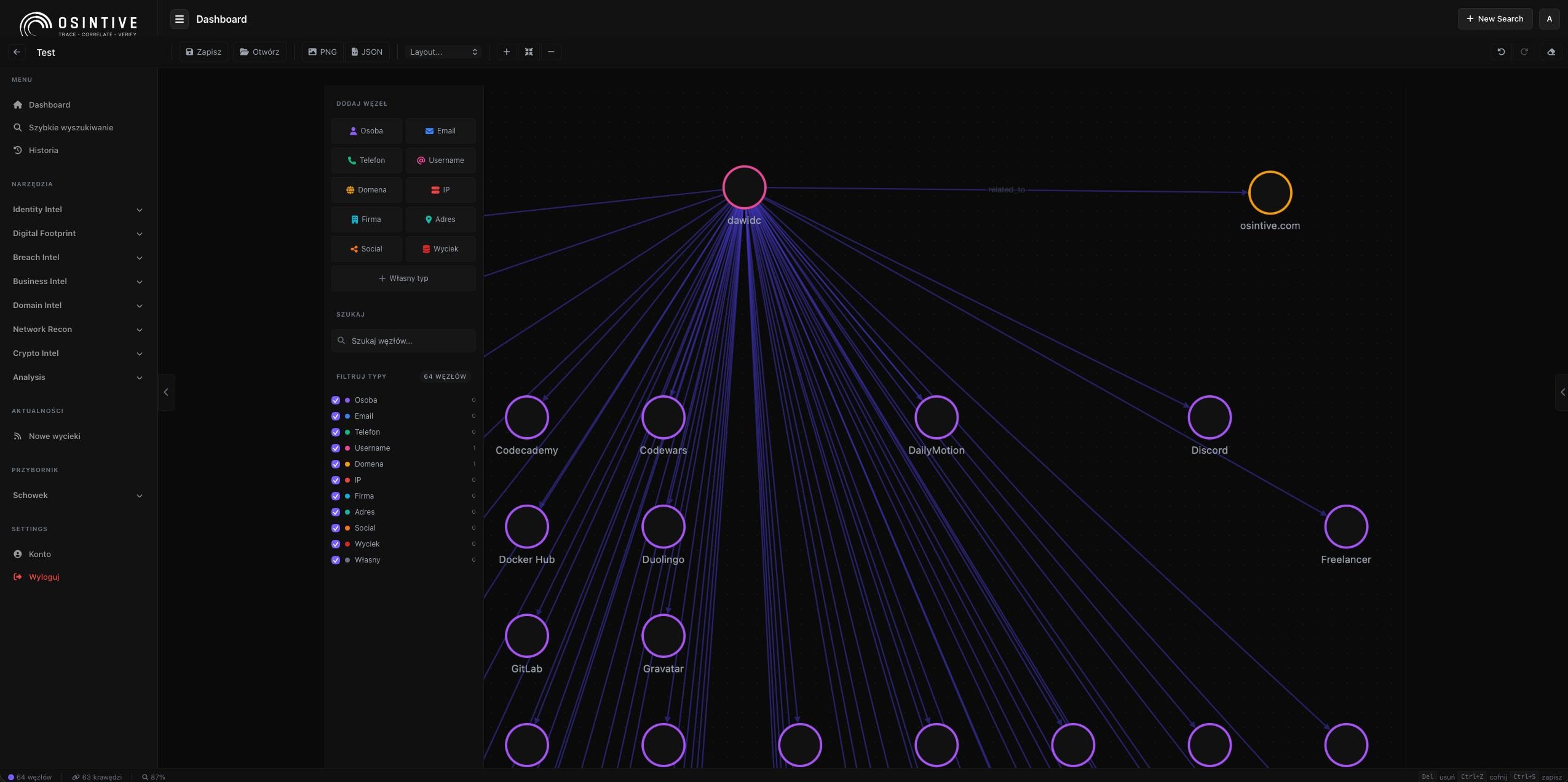This screenshot has height=782, width=1568.
Task: Select the Gravatar node
Action: click(x=663, y=636)
